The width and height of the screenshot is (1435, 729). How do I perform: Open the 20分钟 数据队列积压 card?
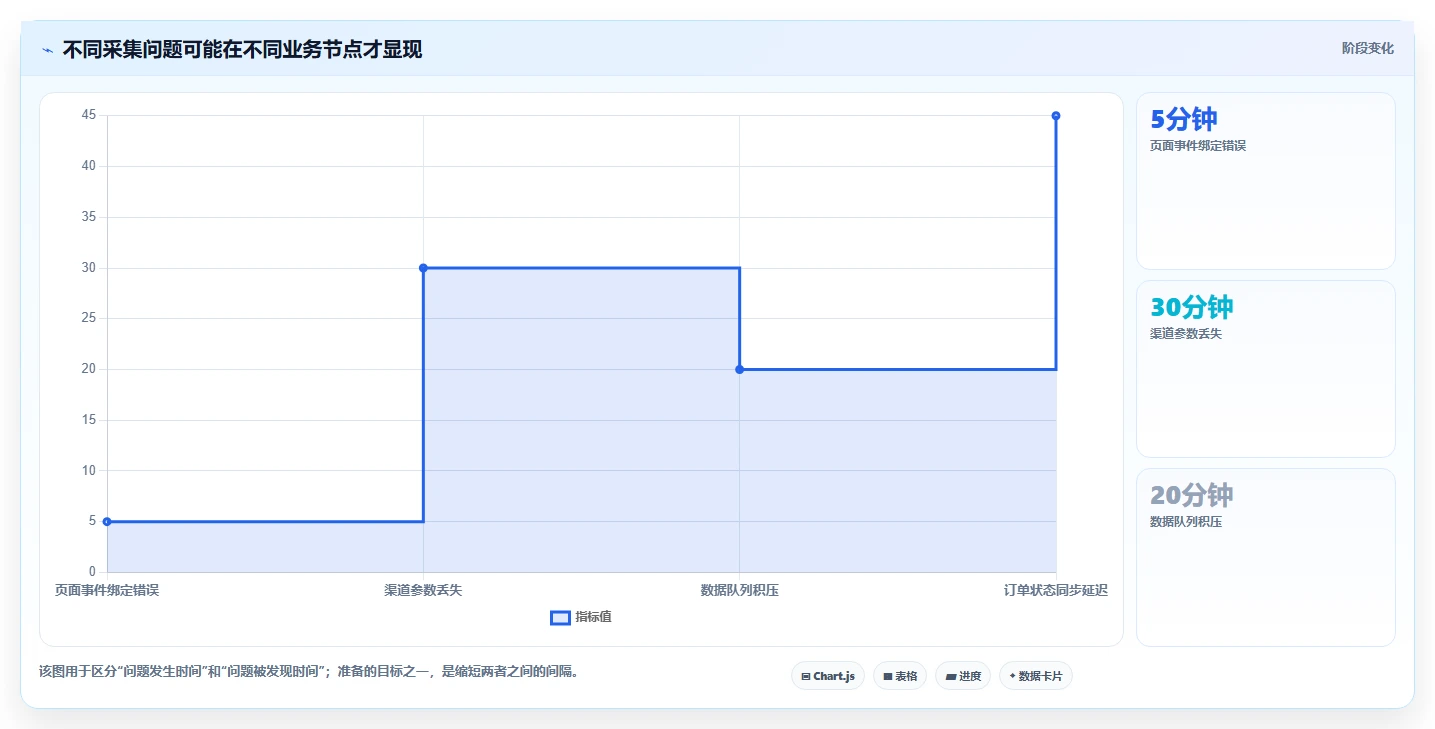[1265, 558]
